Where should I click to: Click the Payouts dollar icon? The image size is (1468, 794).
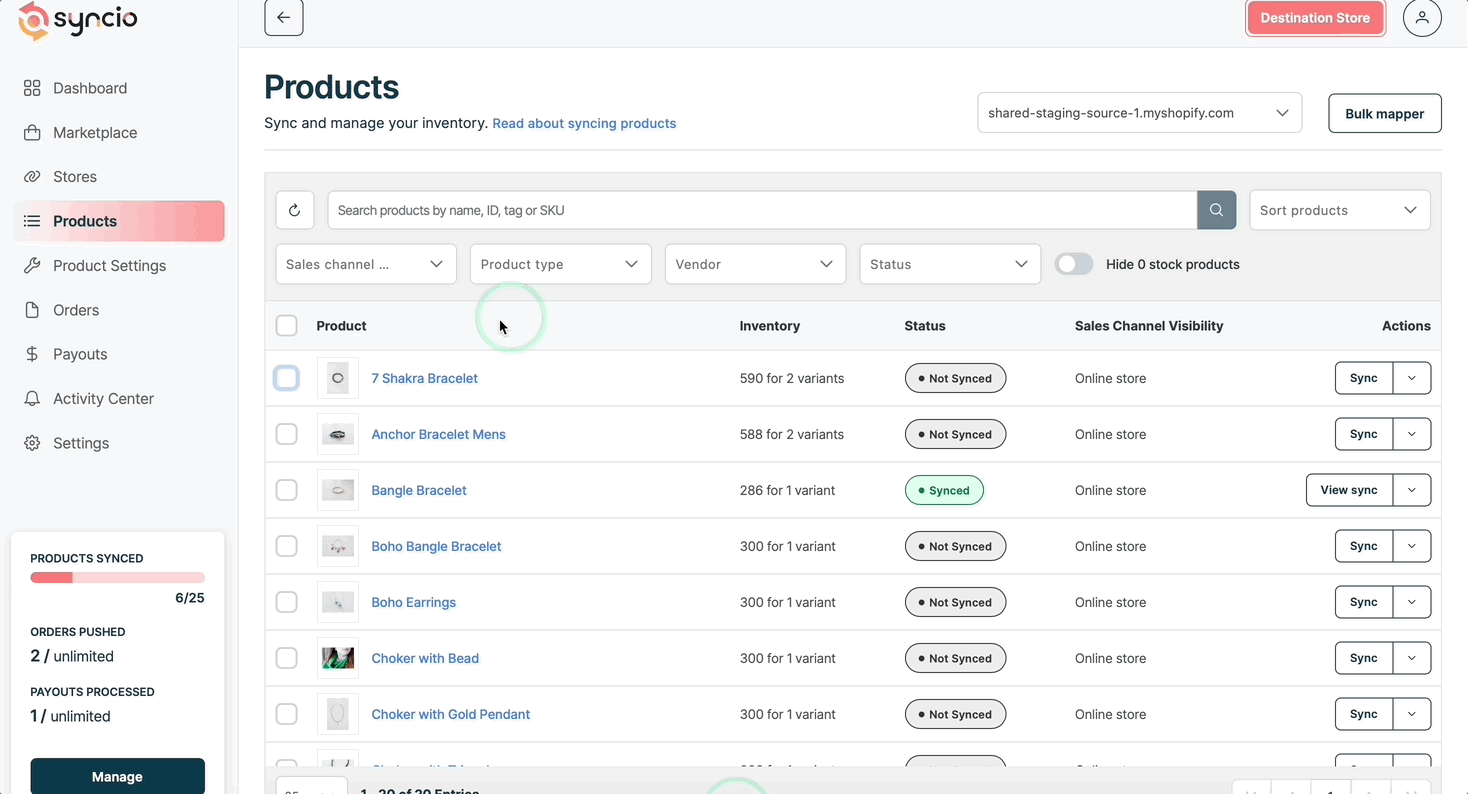(x=32, y=354)
